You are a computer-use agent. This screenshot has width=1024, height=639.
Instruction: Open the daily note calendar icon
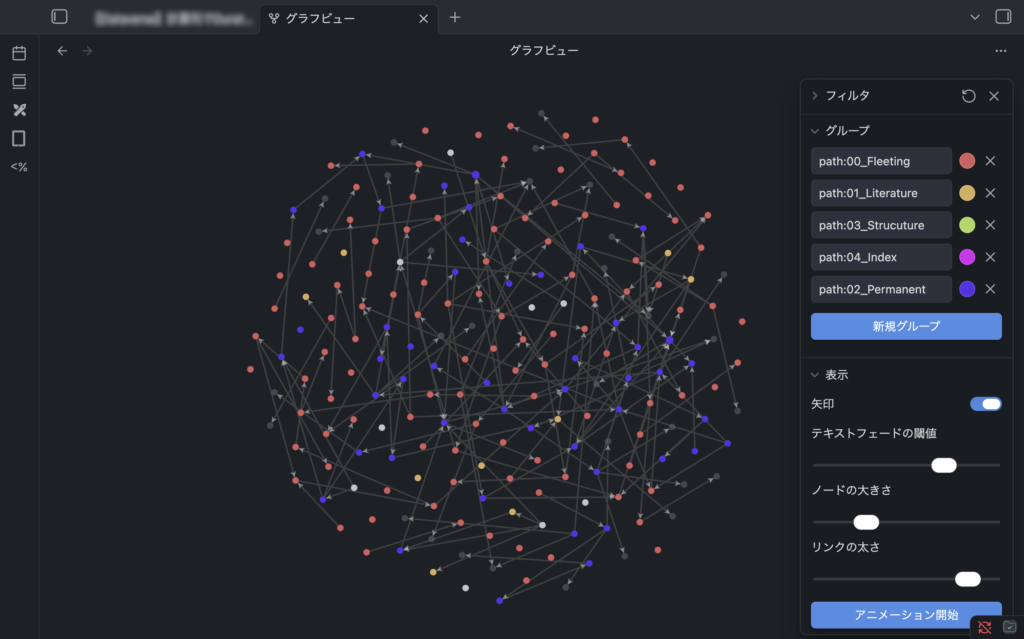19,53
